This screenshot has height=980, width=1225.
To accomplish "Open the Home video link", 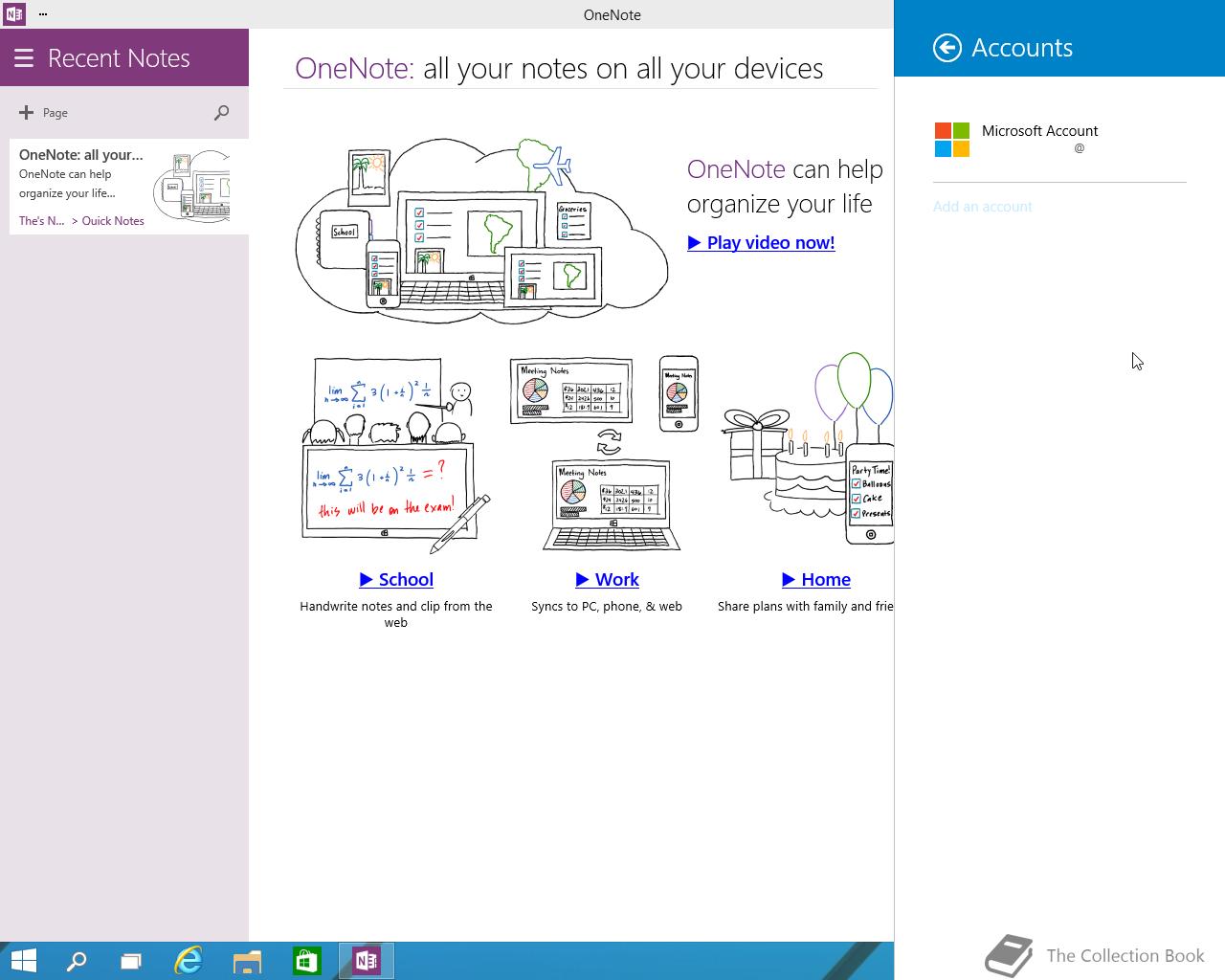I will [x=816, y=580].
